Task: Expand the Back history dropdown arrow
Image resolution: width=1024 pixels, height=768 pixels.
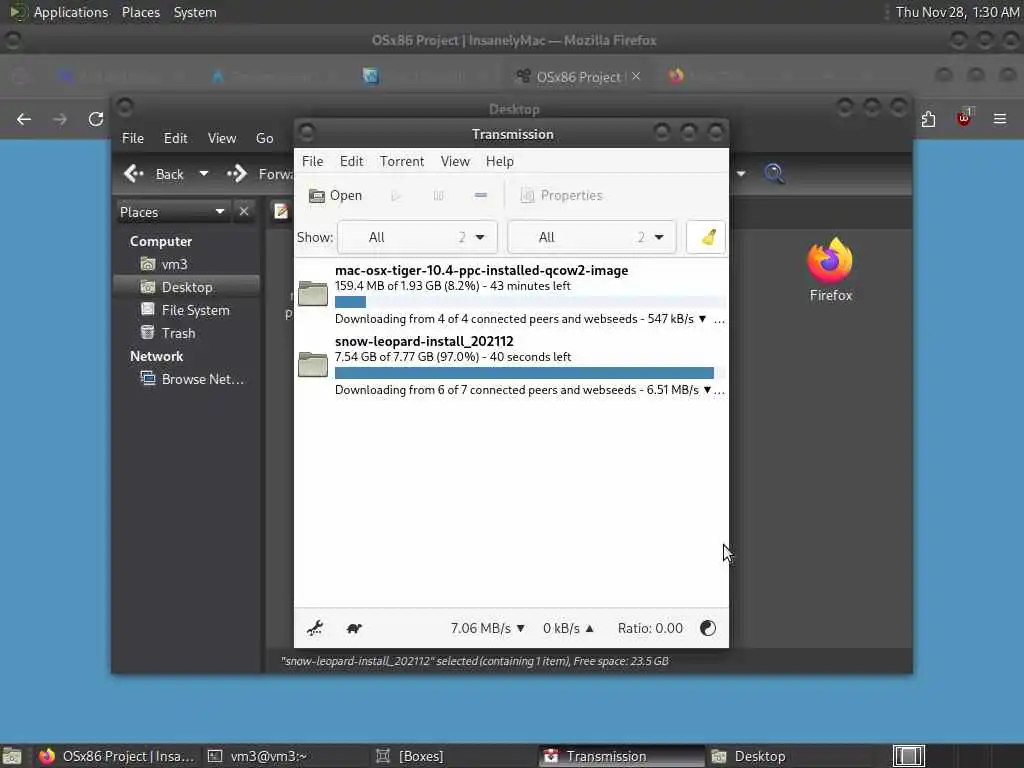Action: [x=204, y=174]
